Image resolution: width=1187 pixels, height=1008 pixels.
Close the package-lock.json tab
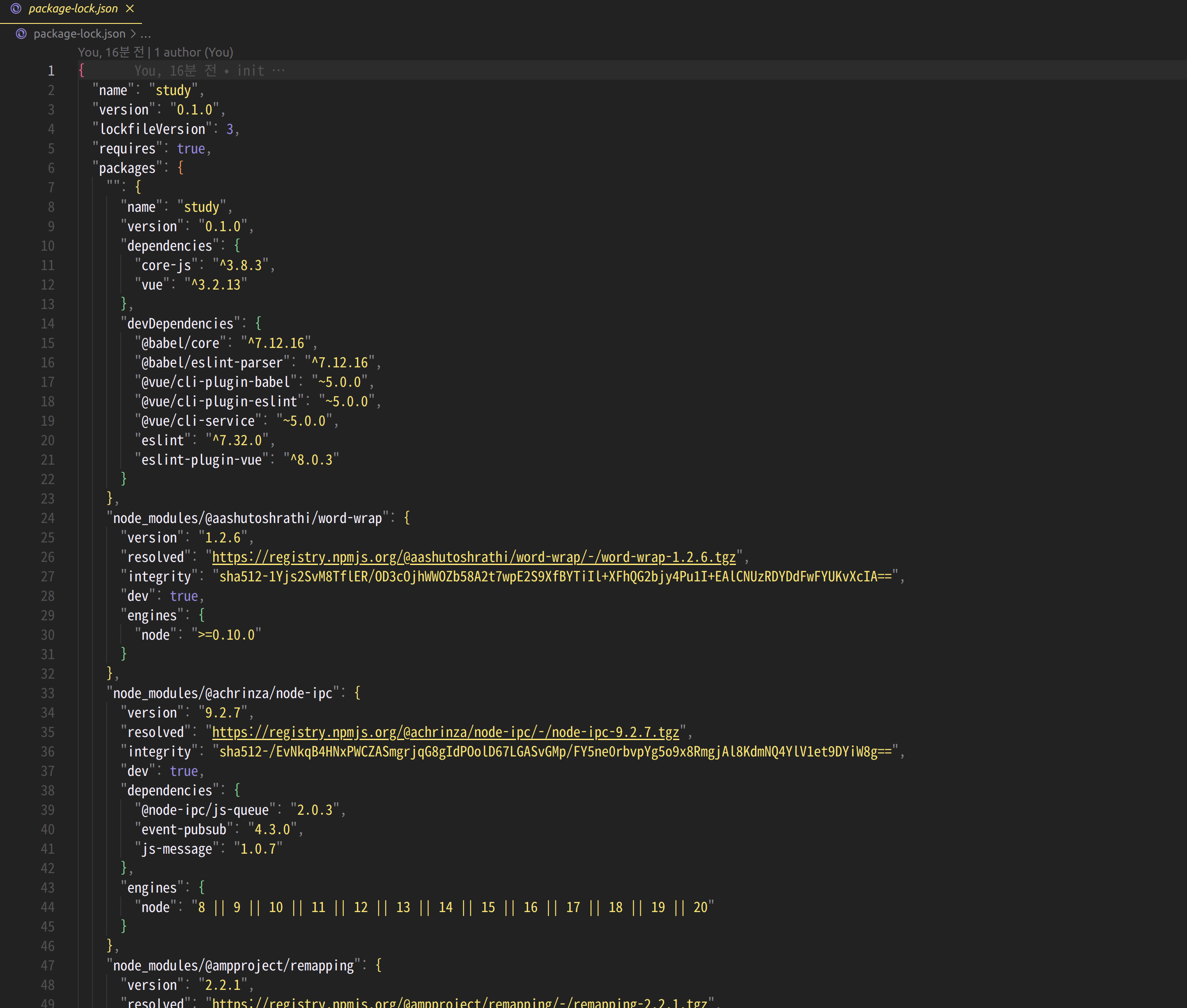pos(130,8)
